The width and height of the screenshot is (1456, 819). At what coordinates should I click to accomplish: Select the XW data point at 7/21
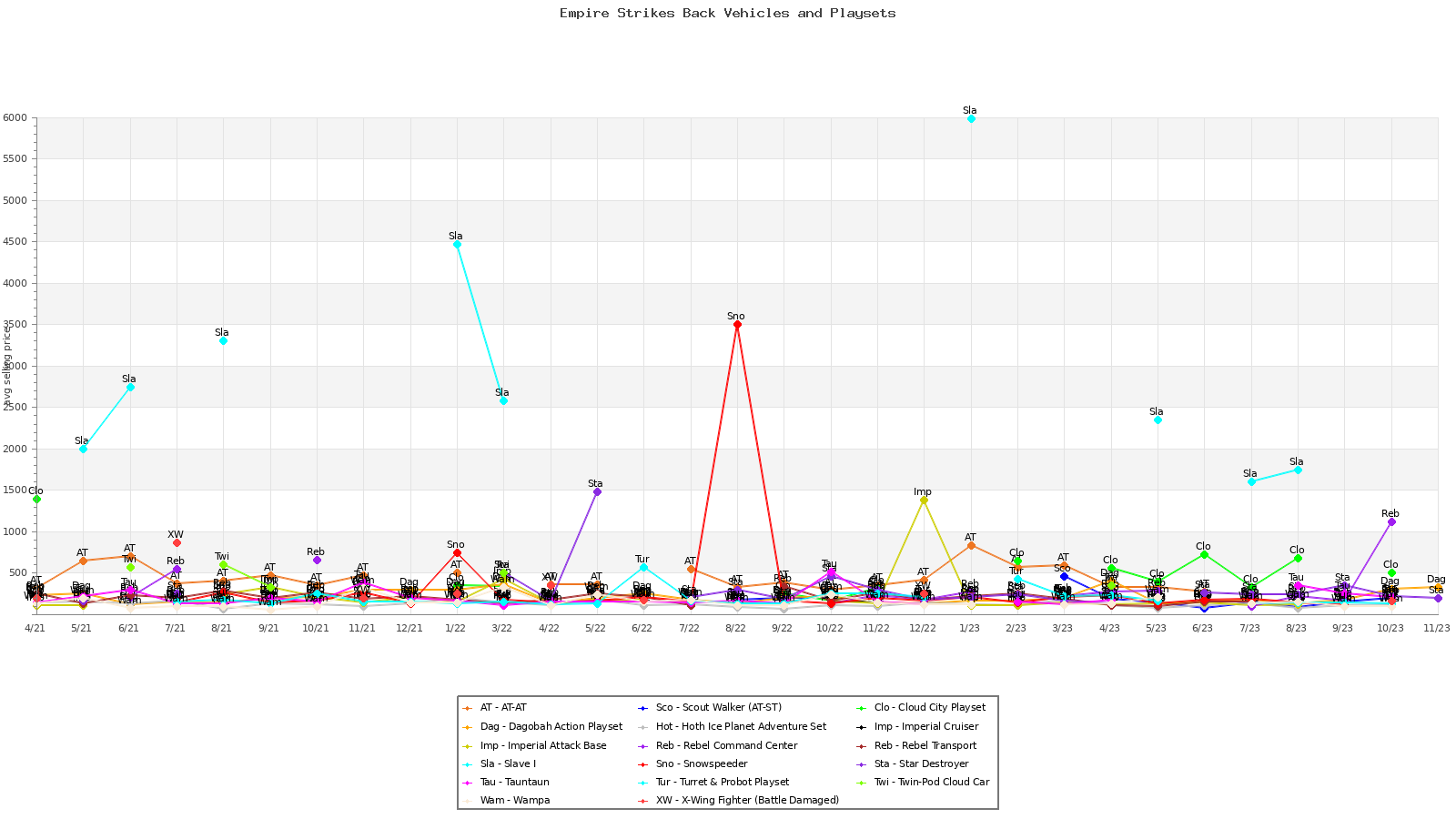(177, 542)
